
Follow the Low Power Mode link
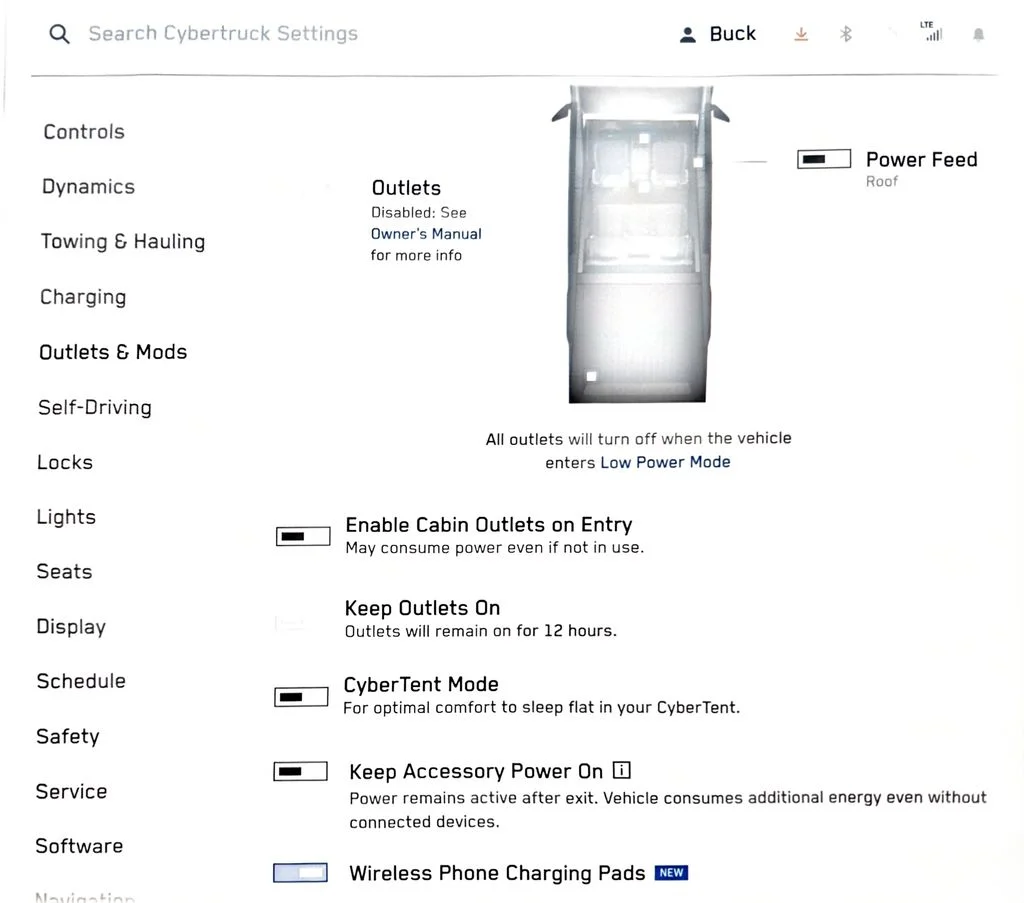point(665,462)
